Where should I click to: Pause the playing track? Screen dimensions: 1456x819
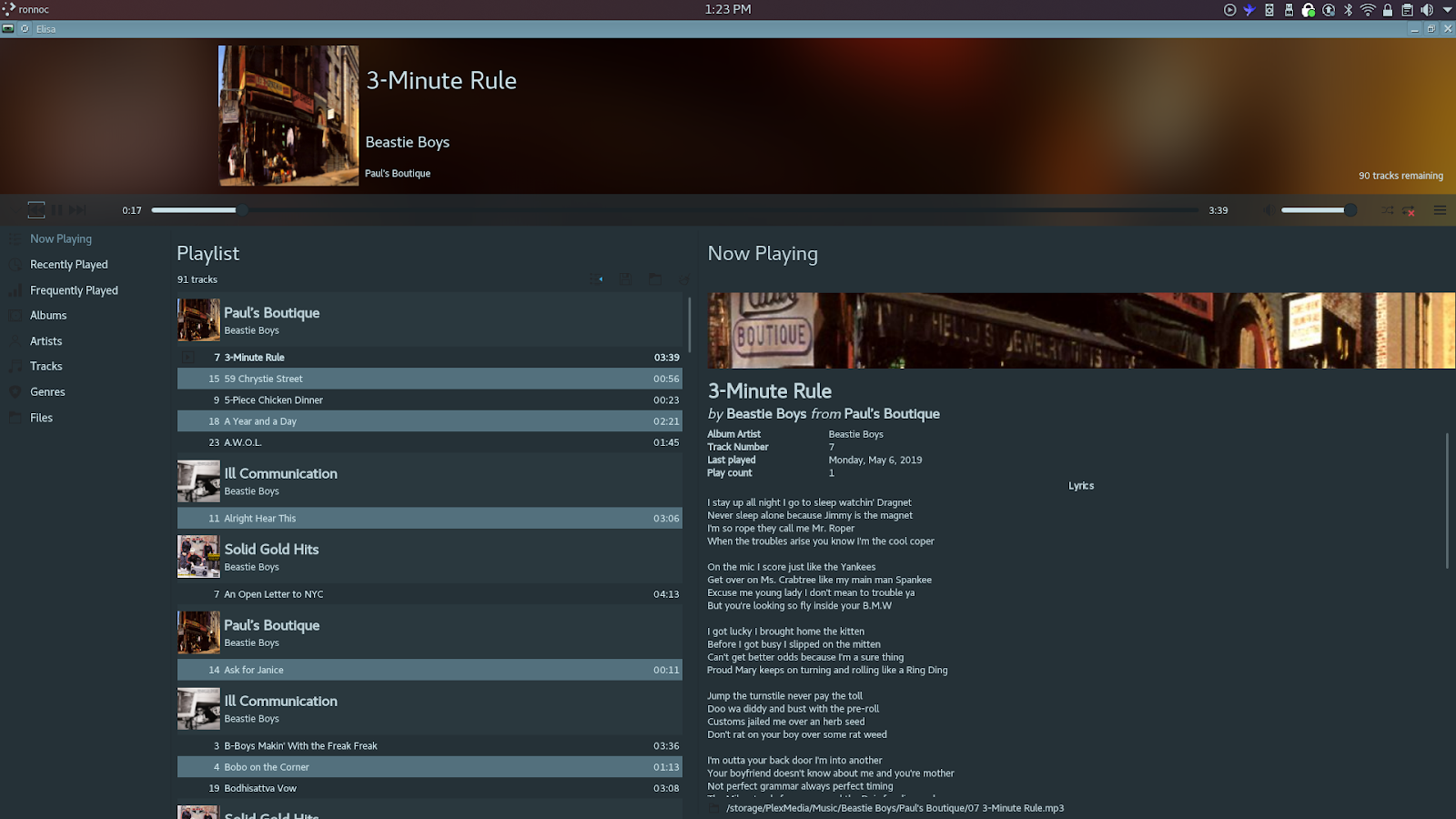click(56, 209)
